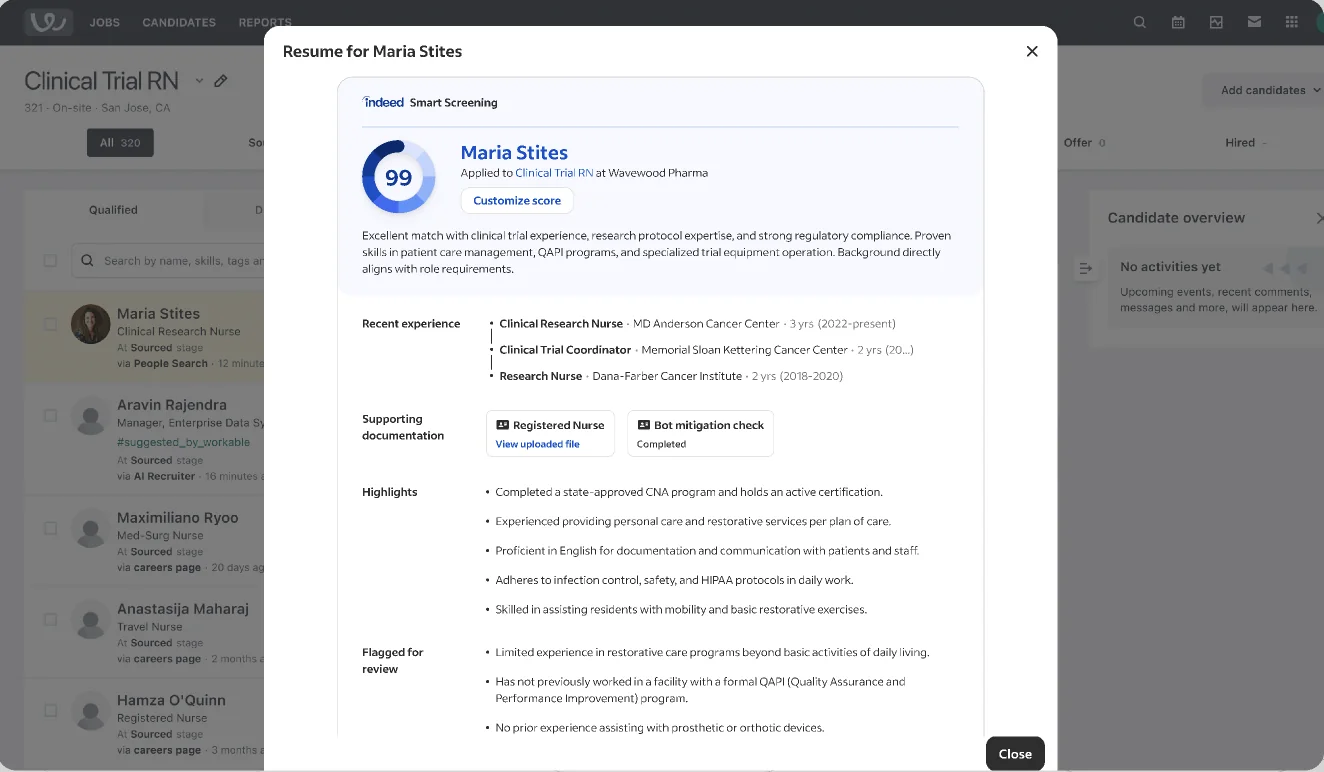
Task: Open the Reports menu
Action: (x=265, y=22)
